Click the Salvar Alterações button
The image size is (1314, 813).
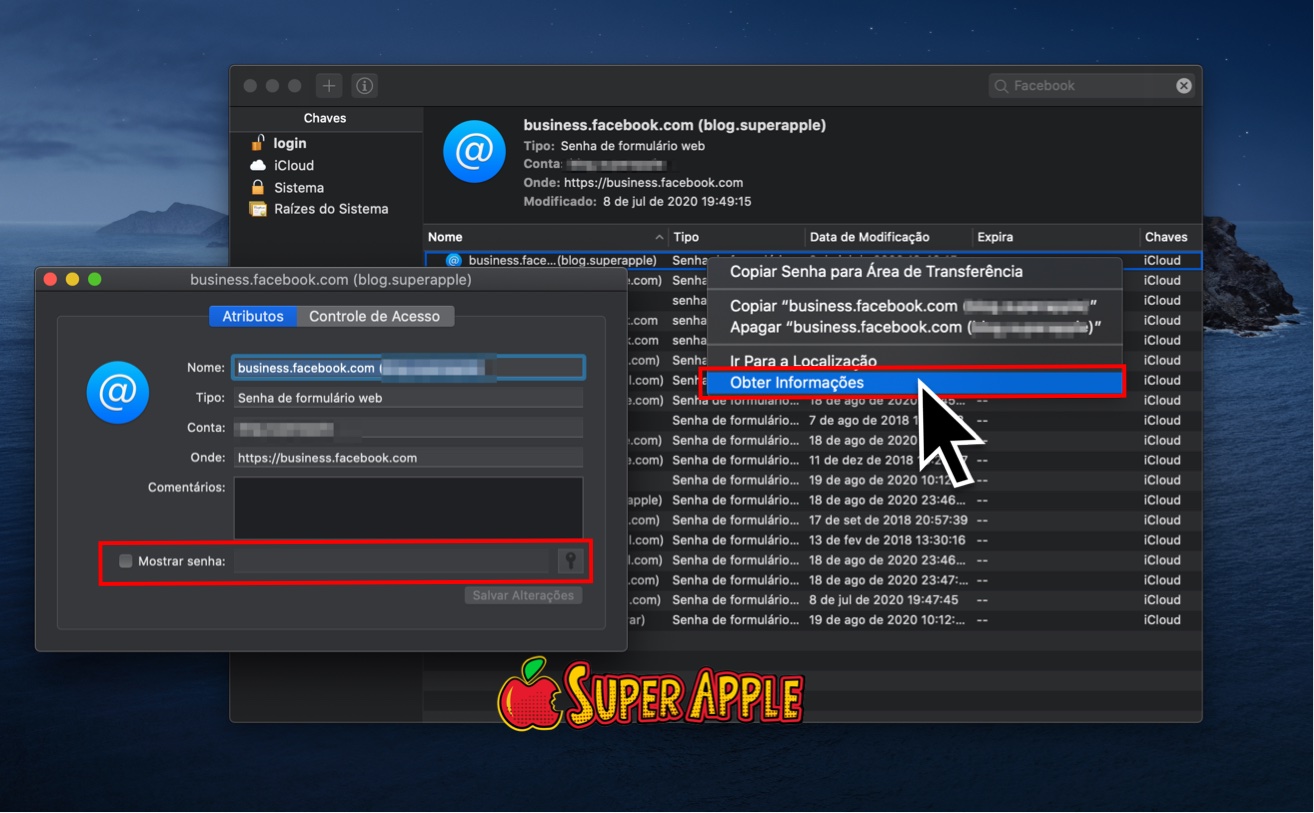[x=523, y=595]
